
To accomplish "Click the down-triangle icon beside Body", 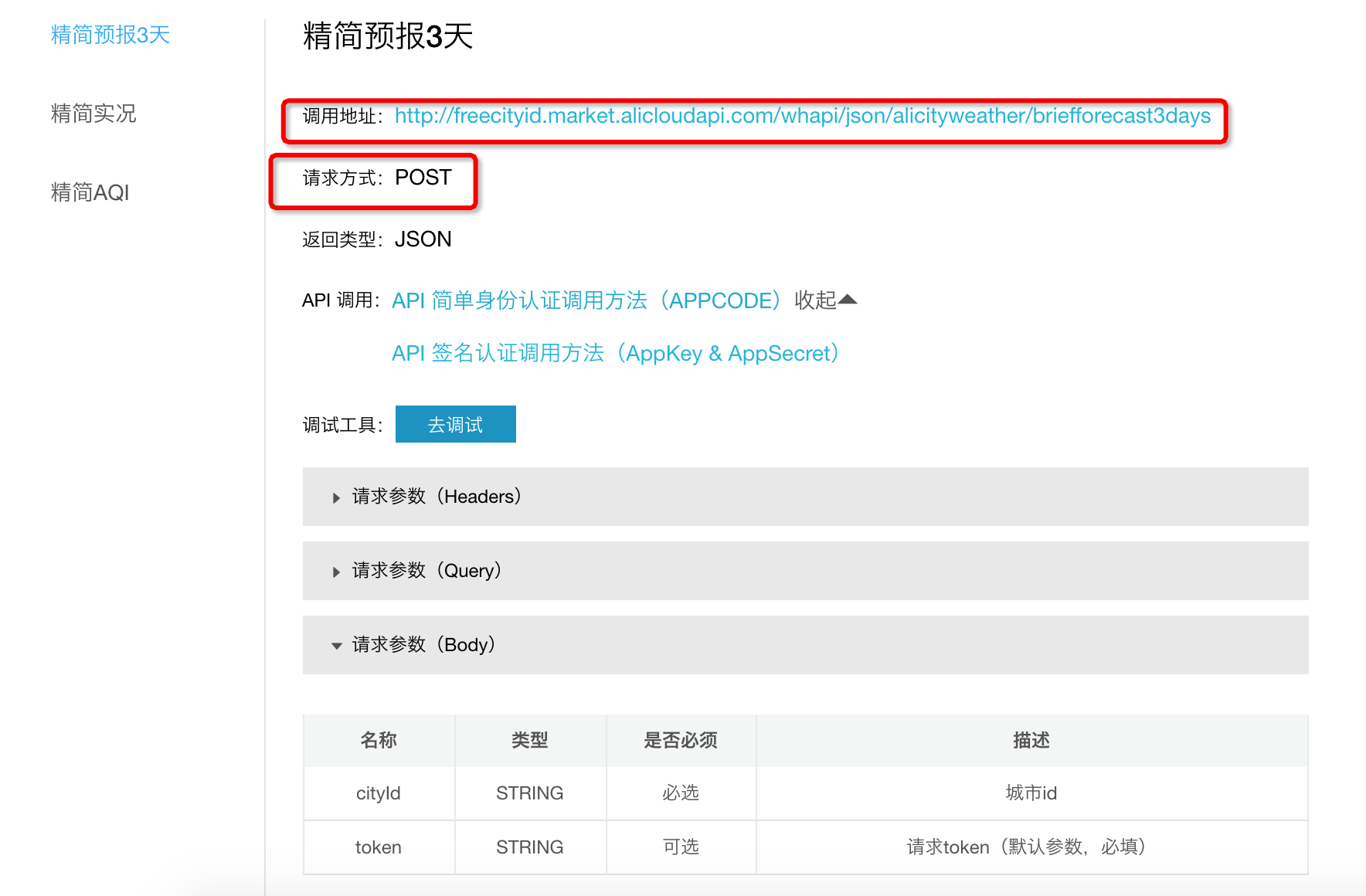I will tap(336, 646).
